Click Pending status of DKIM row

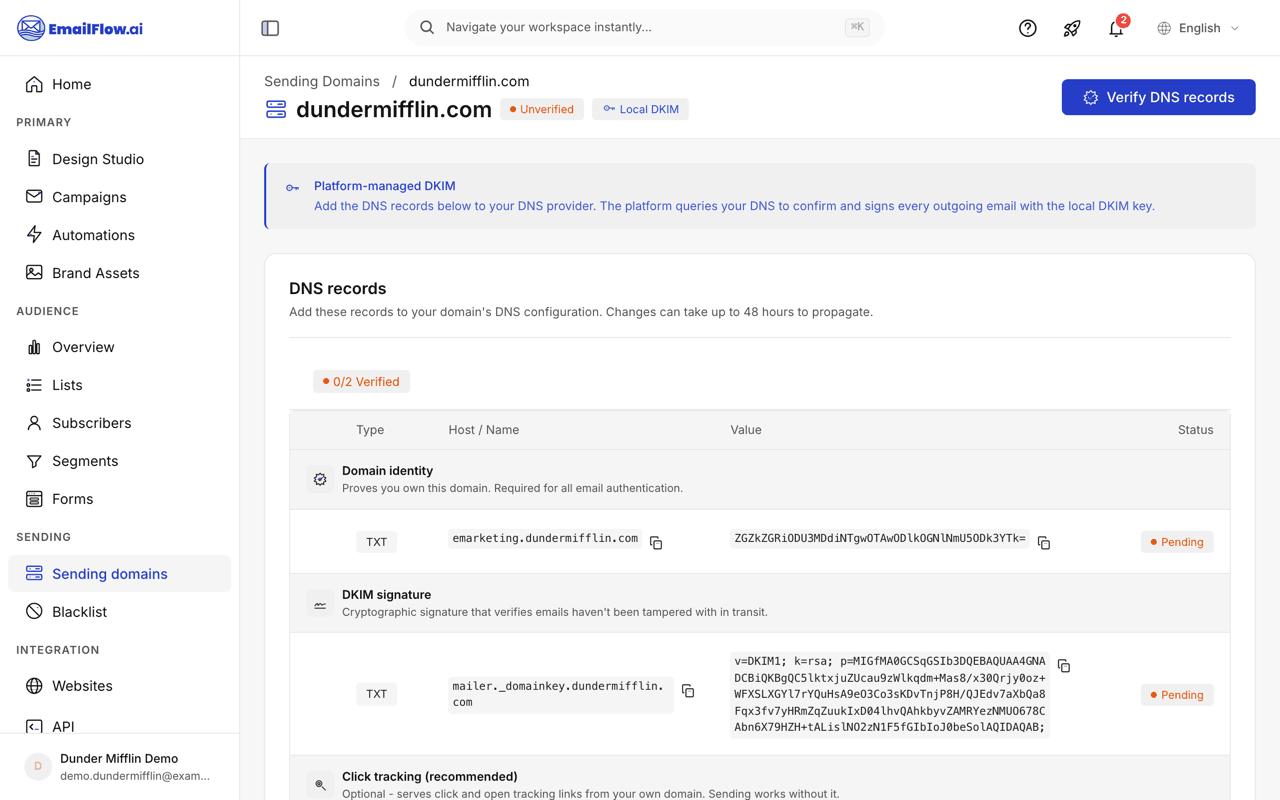[1177, 694]
